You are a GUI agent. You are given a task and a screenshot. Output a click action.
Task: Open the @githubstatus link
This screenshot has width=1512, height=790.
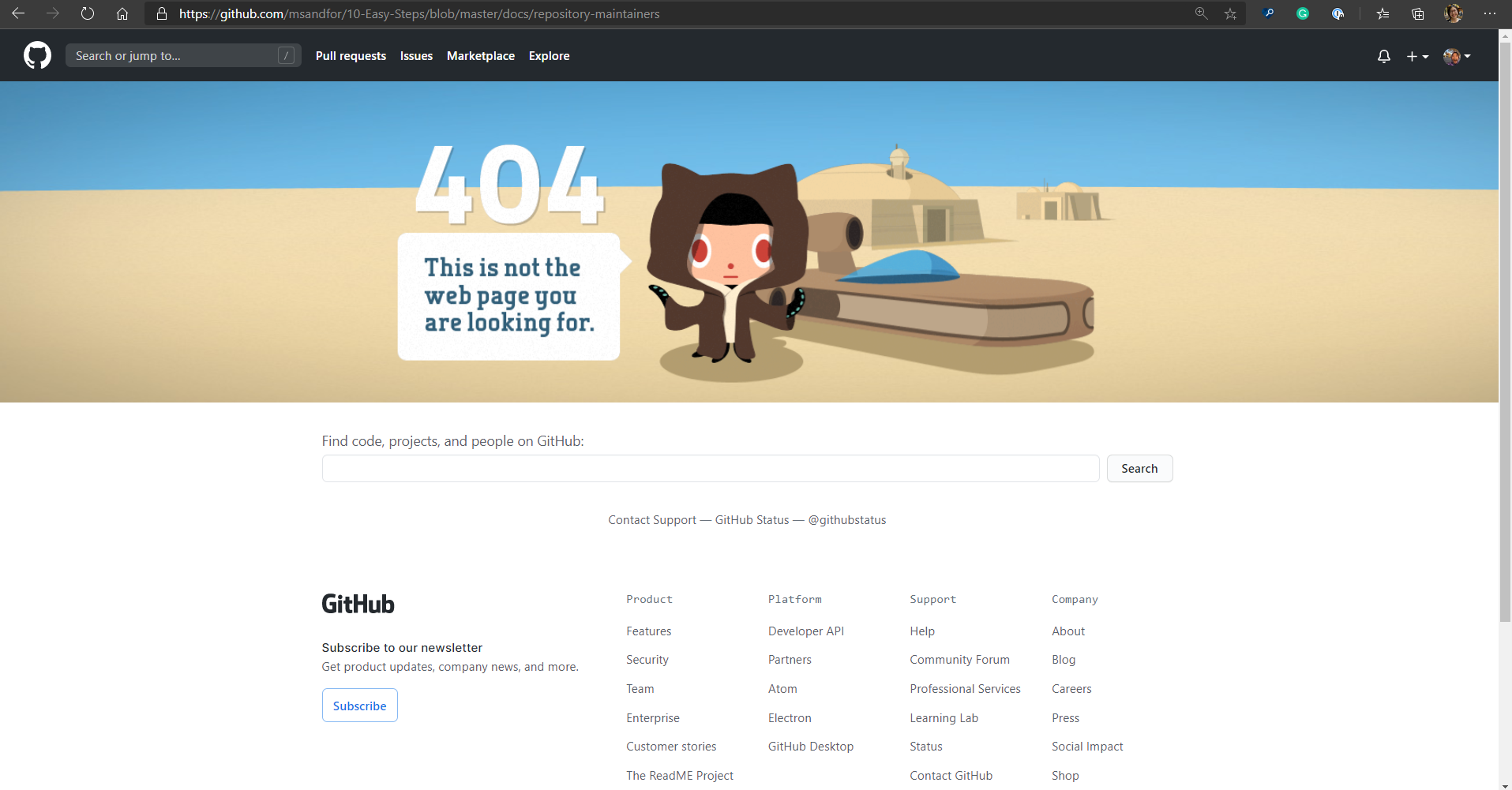pyautogui.click(x=847, y=520)
